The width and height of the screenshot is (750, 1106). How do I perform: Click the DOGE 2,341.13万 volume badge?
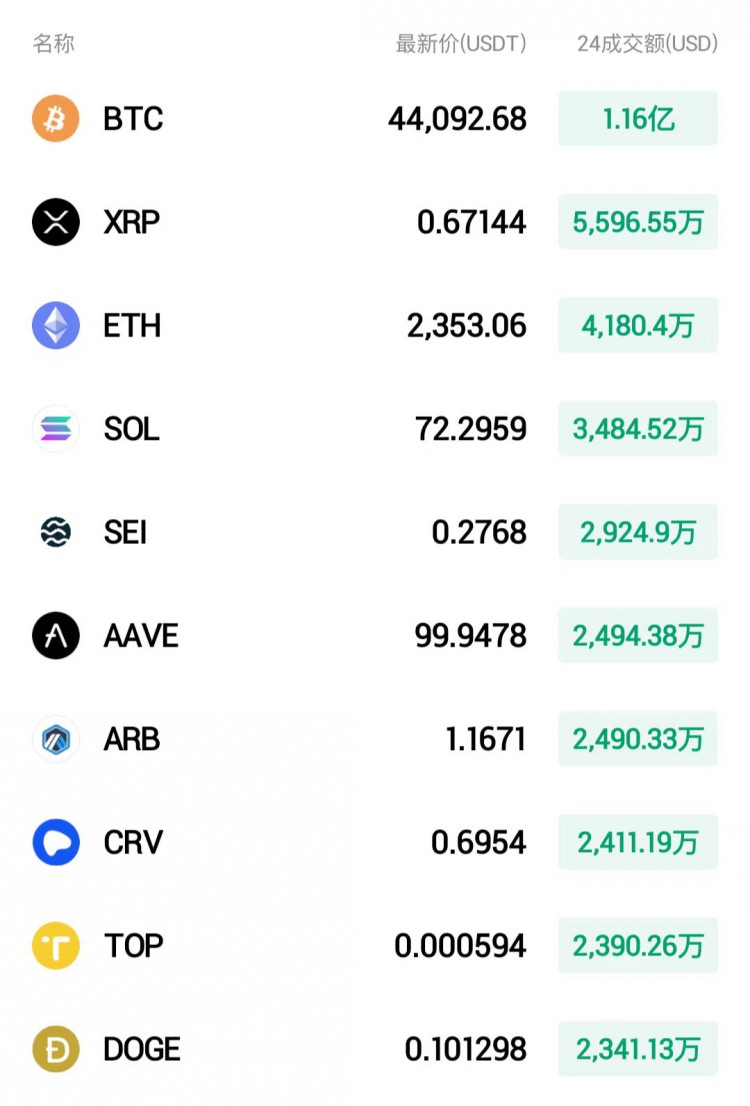[638, 1050]
